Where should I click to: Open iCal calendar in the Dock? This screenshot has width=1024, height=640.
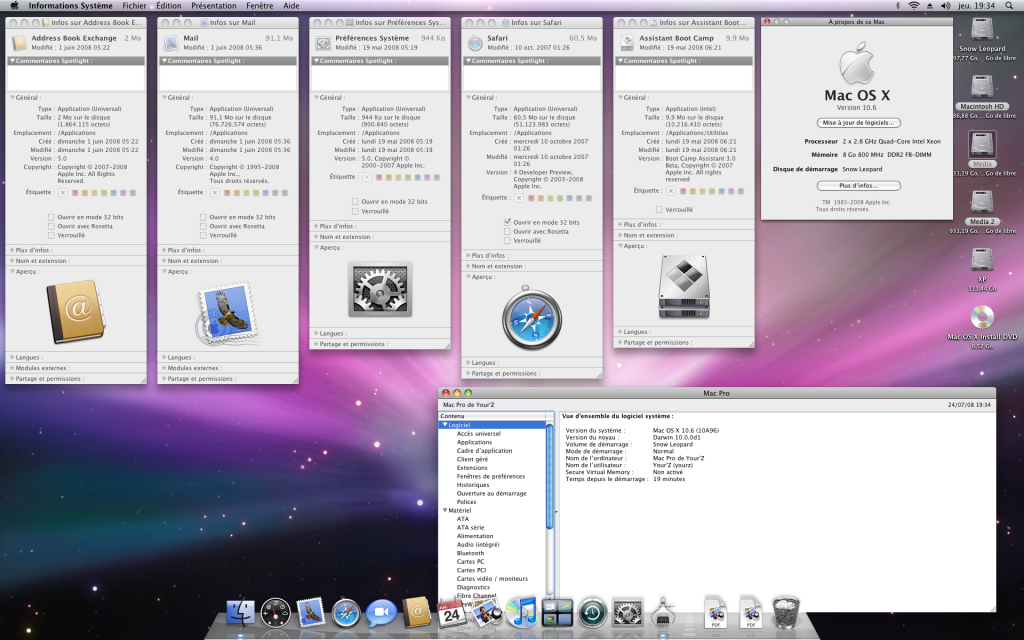pos(452,613)
